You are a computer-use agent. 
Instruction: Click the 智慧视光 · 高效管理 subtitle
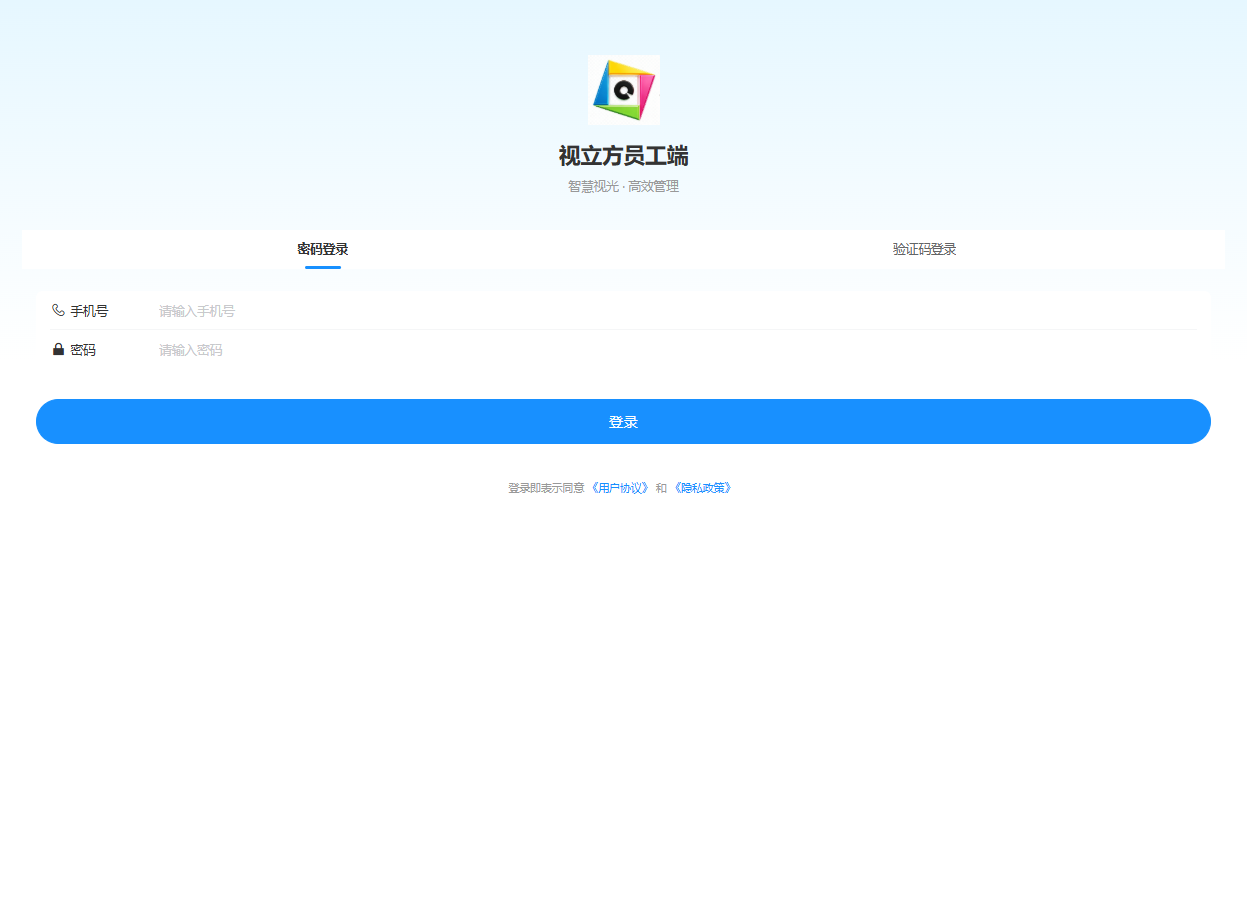tap(623, 187)
